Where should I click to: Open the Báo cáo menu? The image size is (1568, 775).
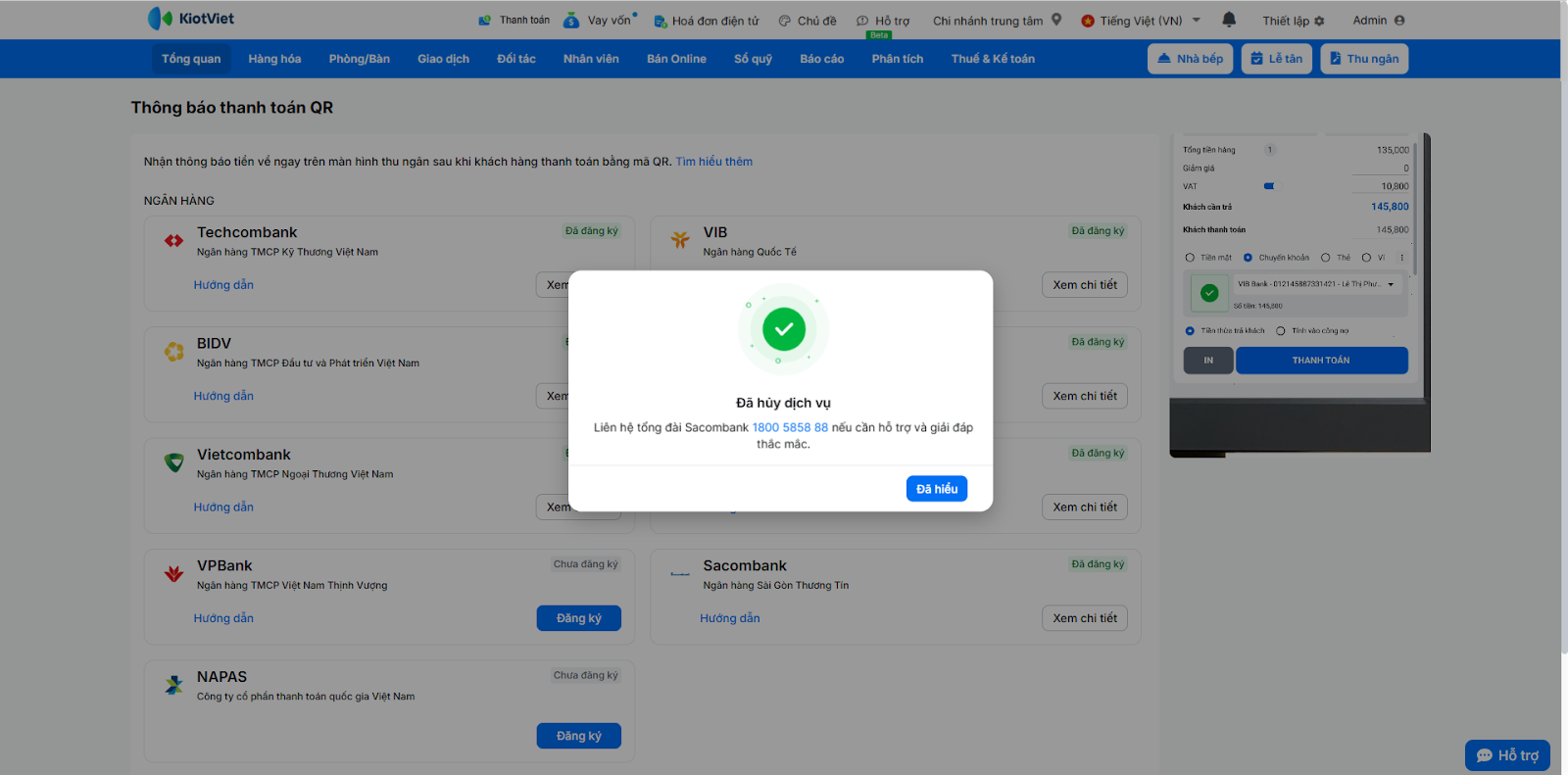(x=821, y=59)
